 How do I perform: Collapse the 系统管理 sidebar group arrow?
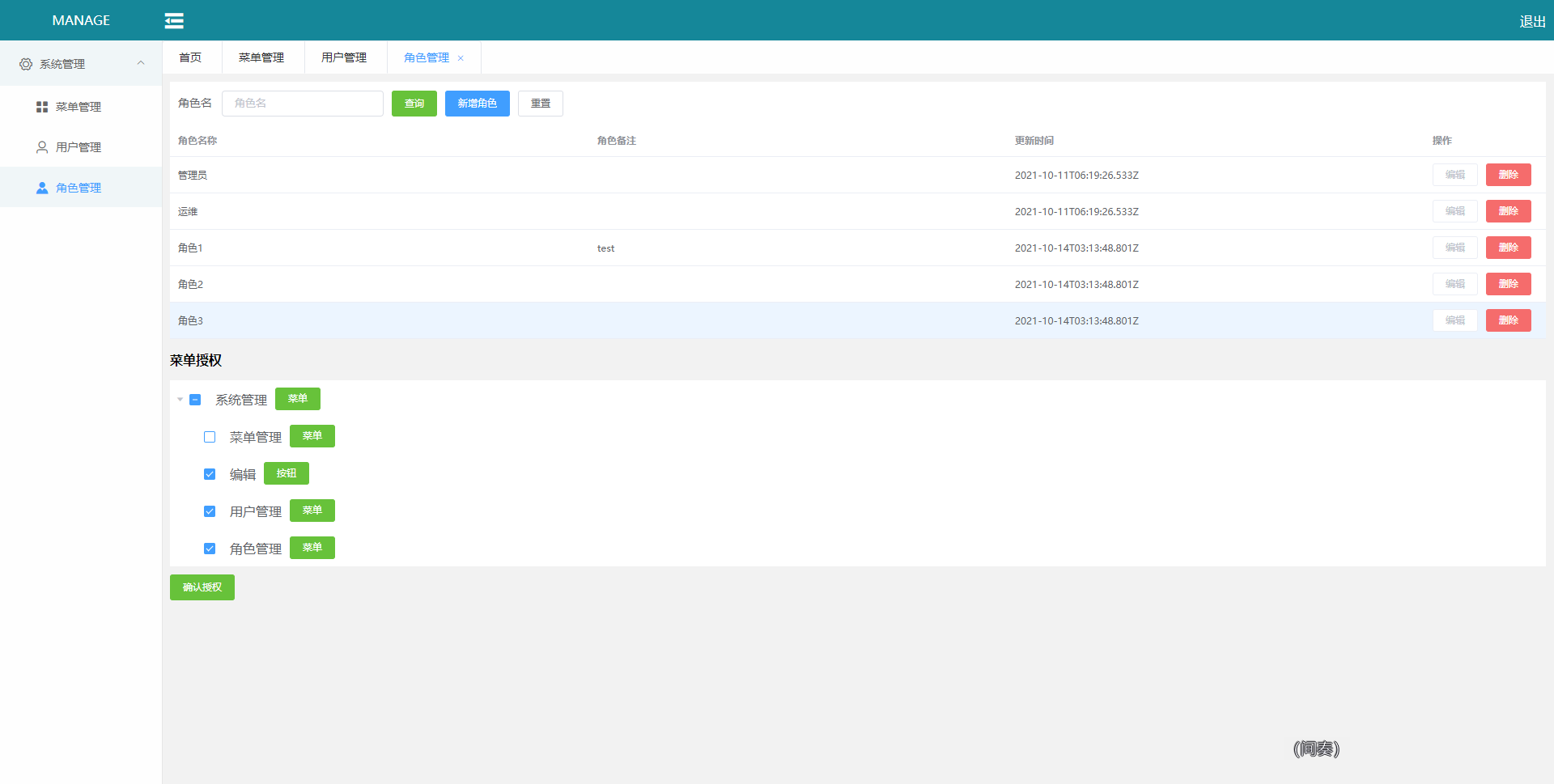(141, 63)
